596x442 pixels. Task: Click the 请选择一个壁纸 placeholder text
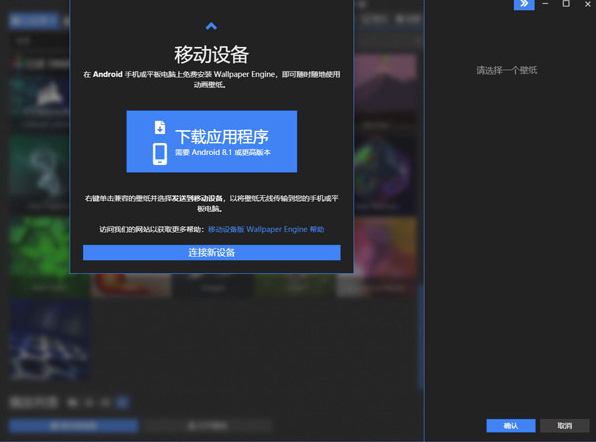point(507,70)
